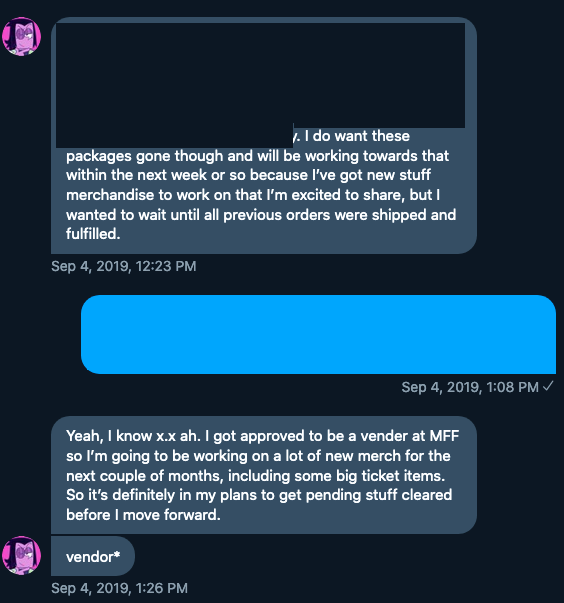Click the message about being vendor at MFF
Image resolution: width=564 pixels, height=603 pixels.
pos(264,475)
